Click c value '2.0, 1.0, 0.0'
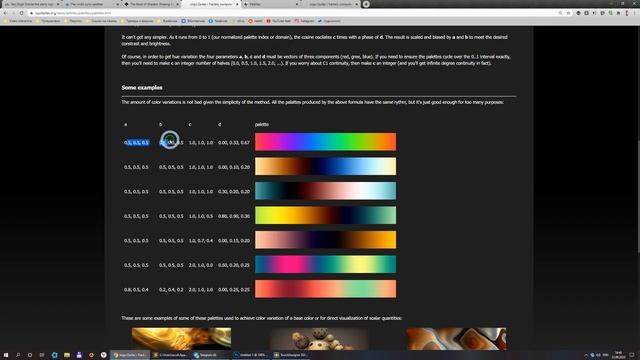 200,265
